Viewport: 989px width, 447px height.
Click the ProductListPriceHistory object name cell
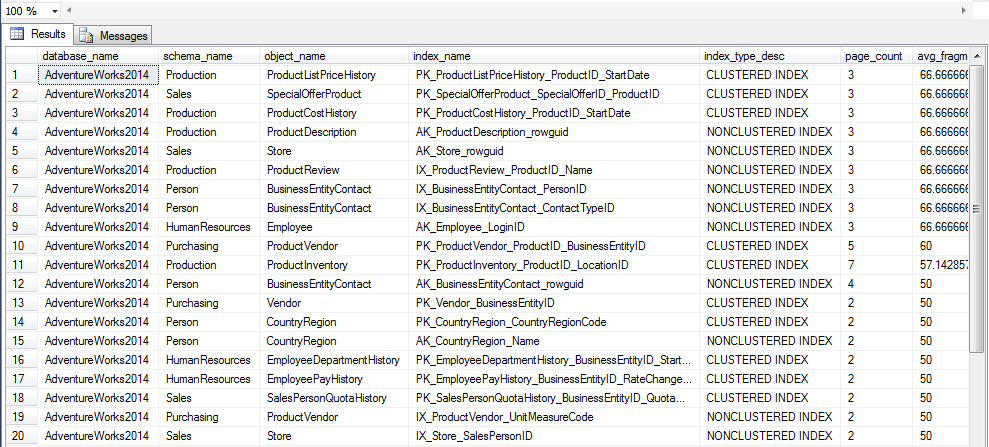pos(334,75)
